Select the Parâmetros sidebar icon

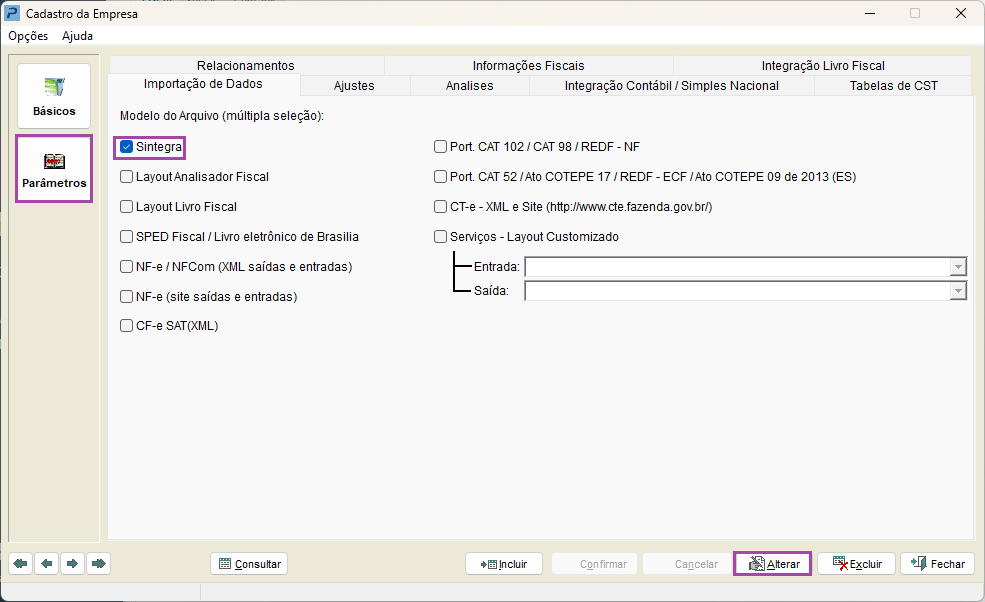pyautogui.click(x=54, y=169)
